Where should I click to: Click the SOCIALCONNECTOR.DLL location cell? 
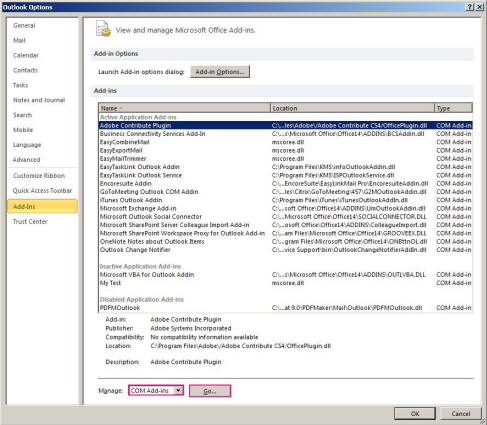[349, 217]
